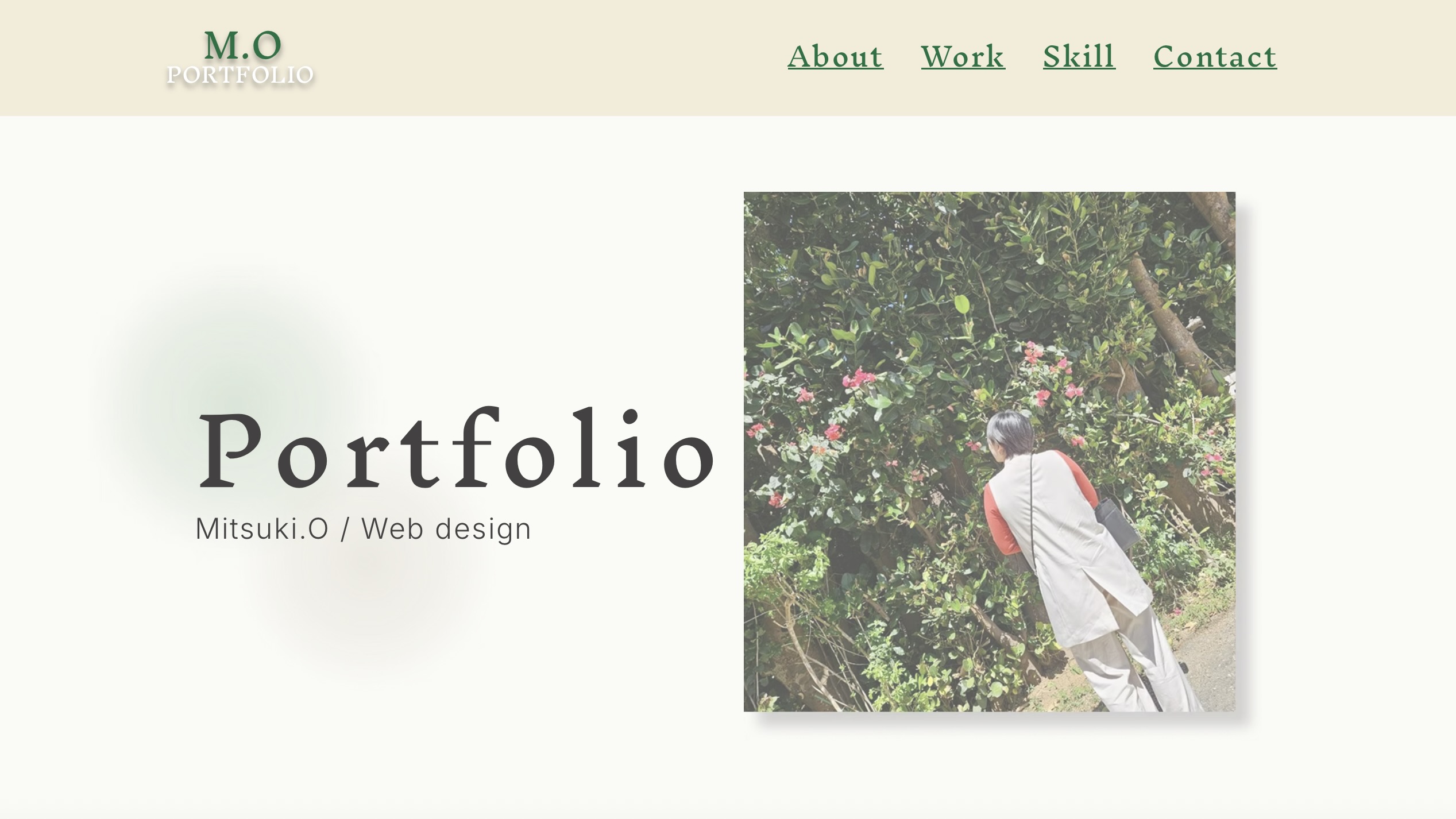Open the About navigation link

835,56
